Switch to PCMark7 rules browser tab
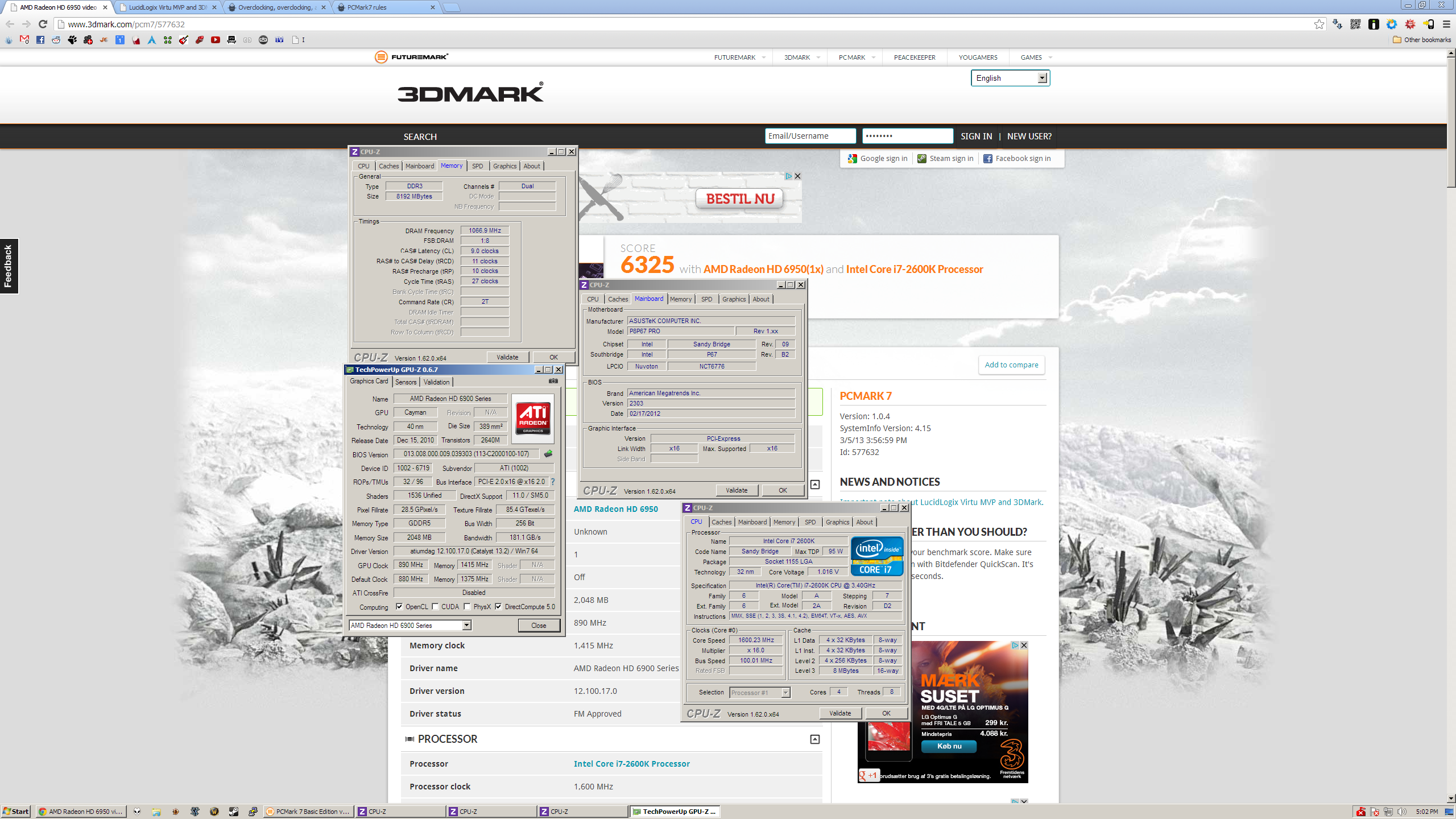 386,7
